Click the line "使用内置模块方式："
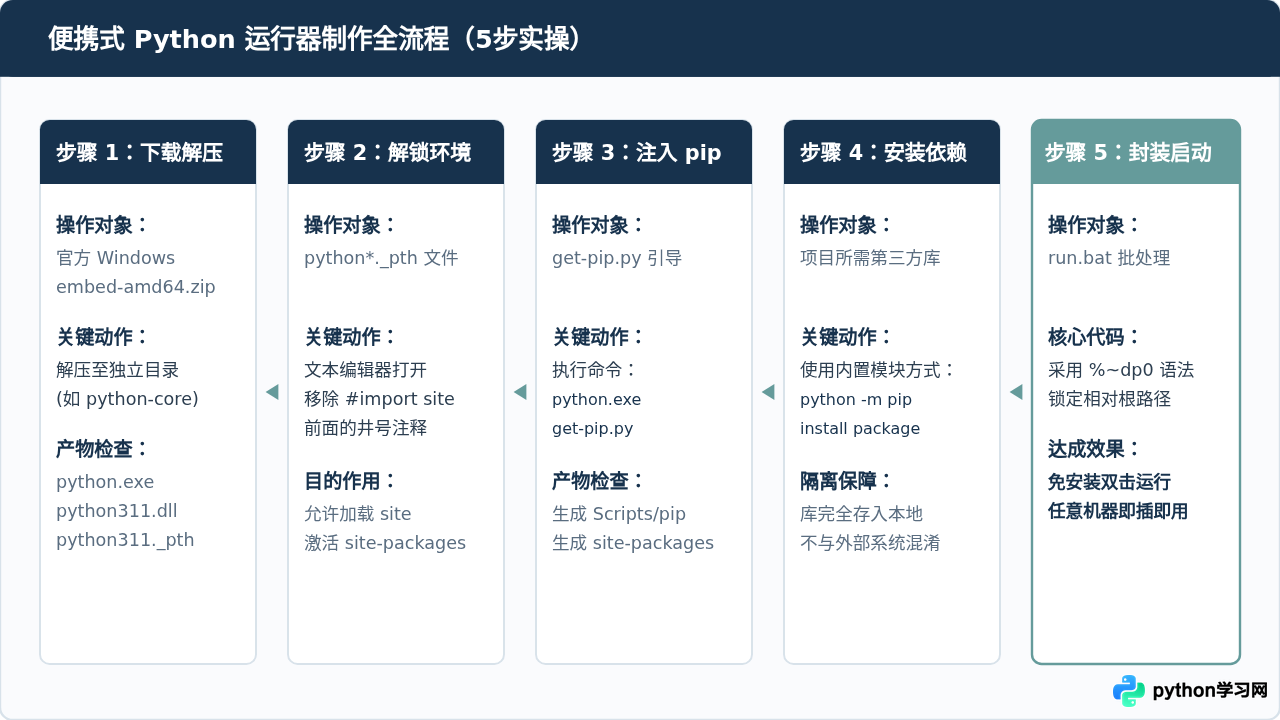 tap(878, 370)
